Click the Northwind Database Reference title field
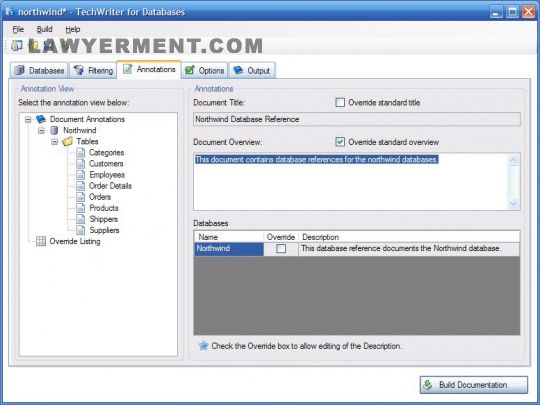 [357, 119]
